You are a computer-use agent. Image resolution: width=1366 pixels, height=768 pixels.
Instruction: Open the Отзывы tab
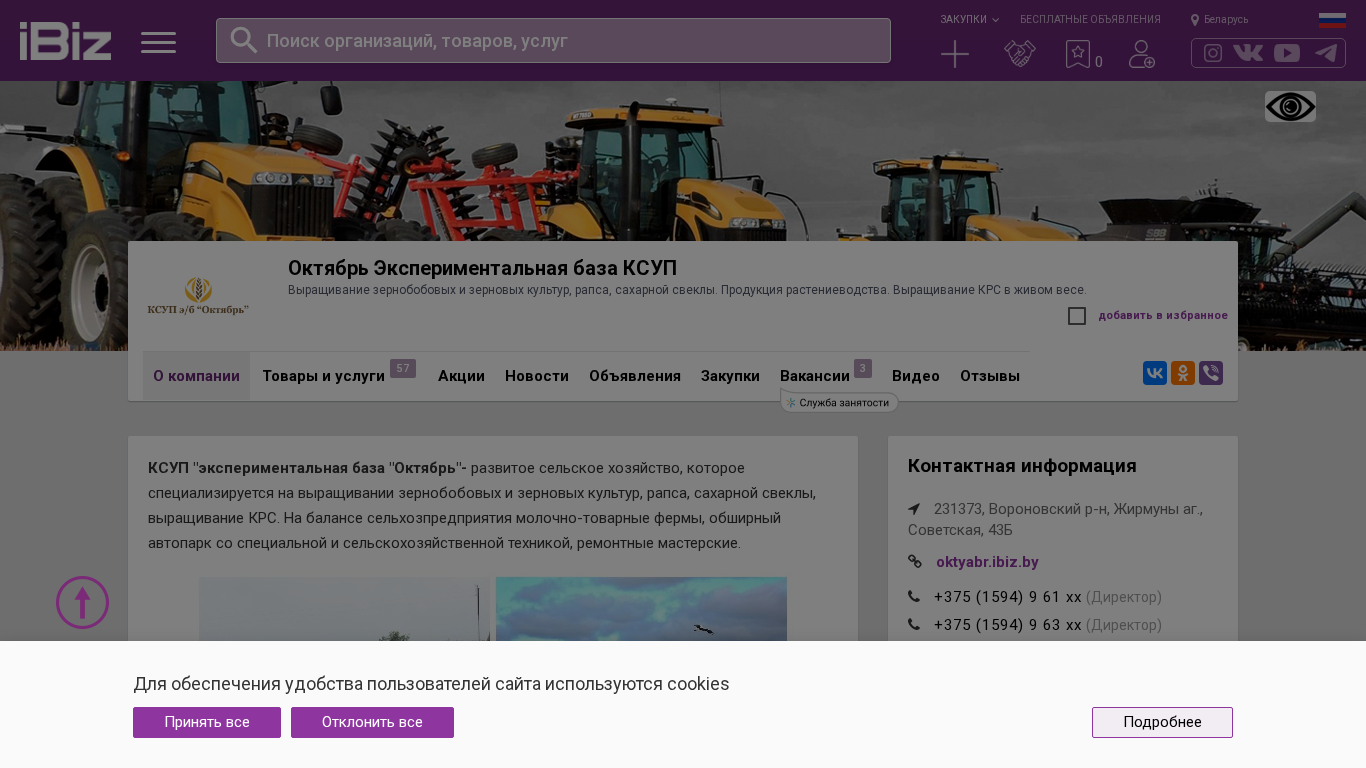(990, 376)
